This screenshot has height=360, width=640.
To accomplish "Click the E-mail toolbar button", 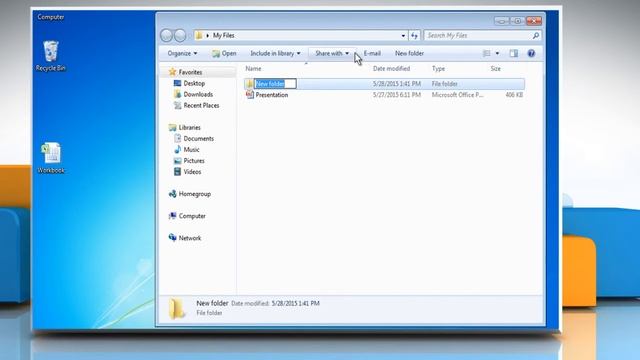I will (x=372, y=53).
